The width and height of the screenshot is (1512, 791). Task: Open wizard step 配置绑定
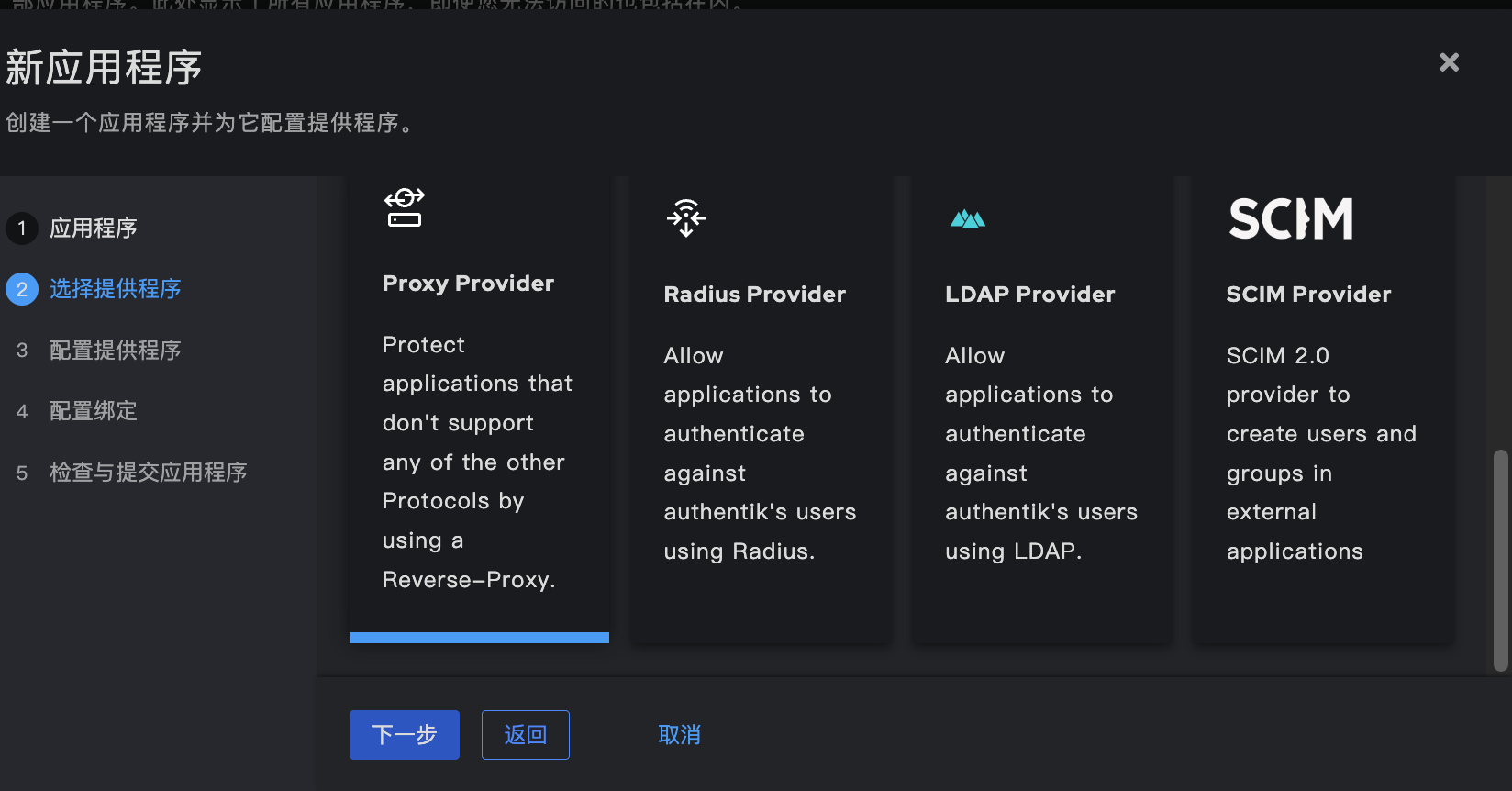pos(93,411)
